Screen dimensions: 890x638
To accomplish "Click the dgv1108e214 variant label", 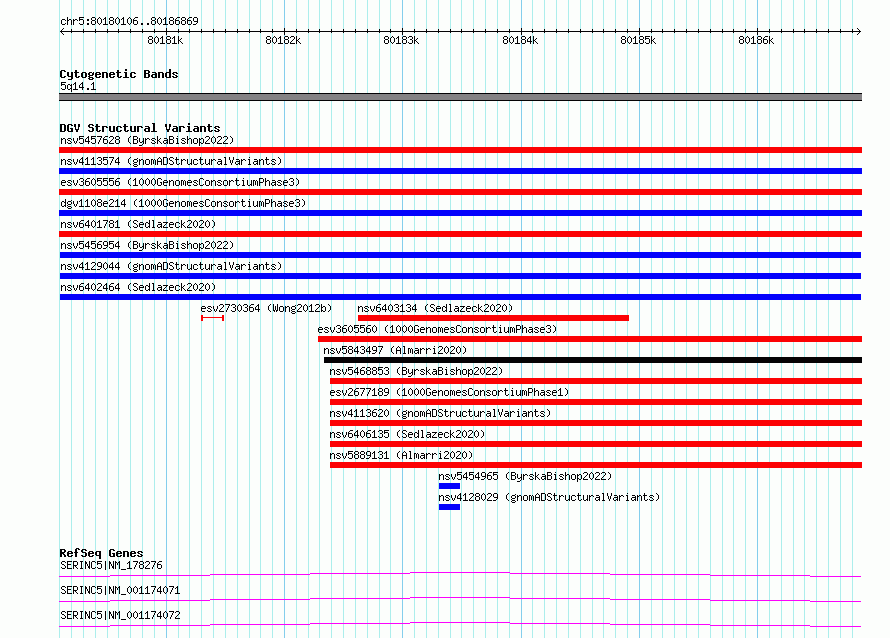I will click(x=183, y=203).
